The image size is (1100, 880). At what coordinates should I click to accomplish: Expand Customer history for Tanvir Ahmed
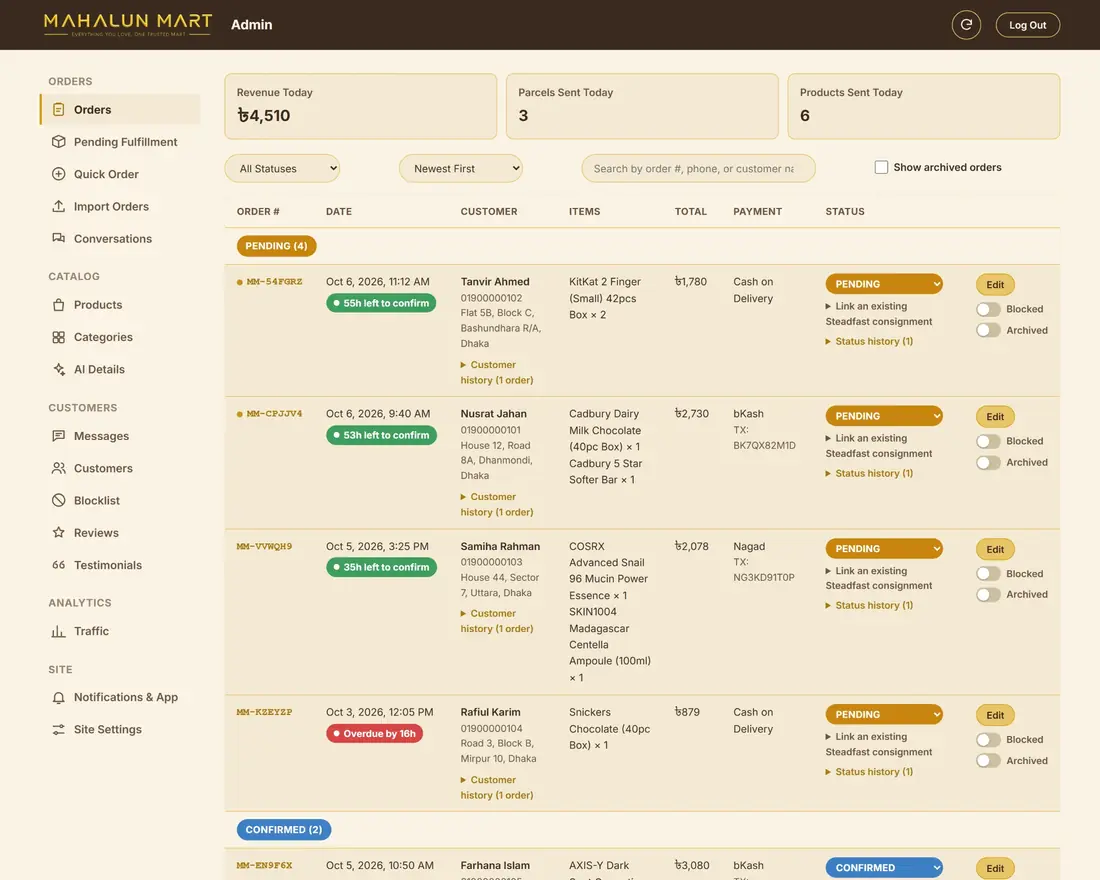497,373
